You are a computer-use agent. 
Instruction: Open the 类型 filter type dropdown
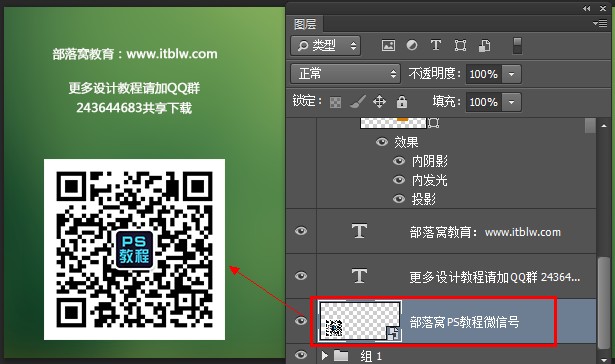(x=326, y=46)
